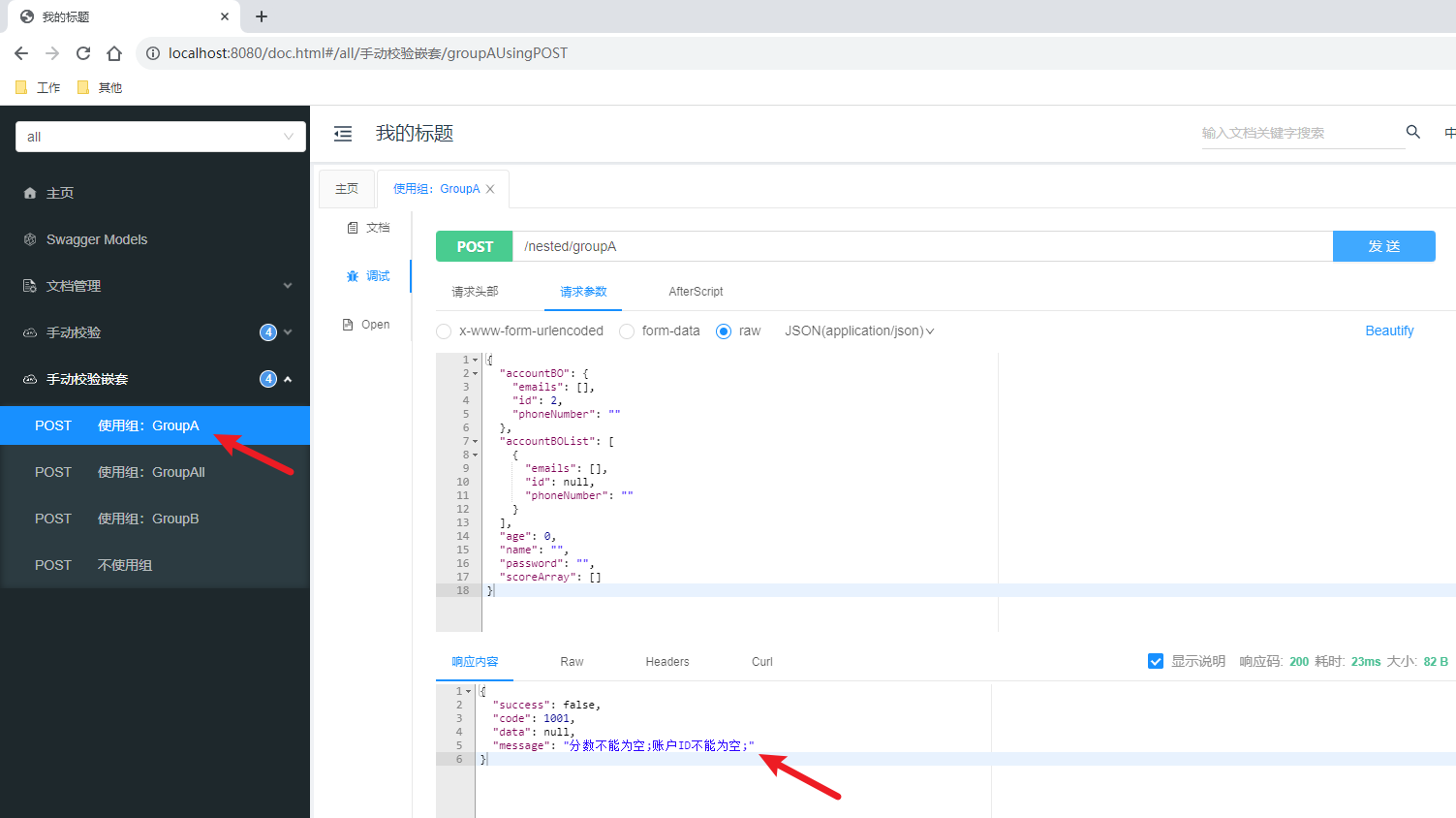Click the browser back arrow
Image resolution: width=1456 pixels, height=818 pixels.
coord(21,53)
